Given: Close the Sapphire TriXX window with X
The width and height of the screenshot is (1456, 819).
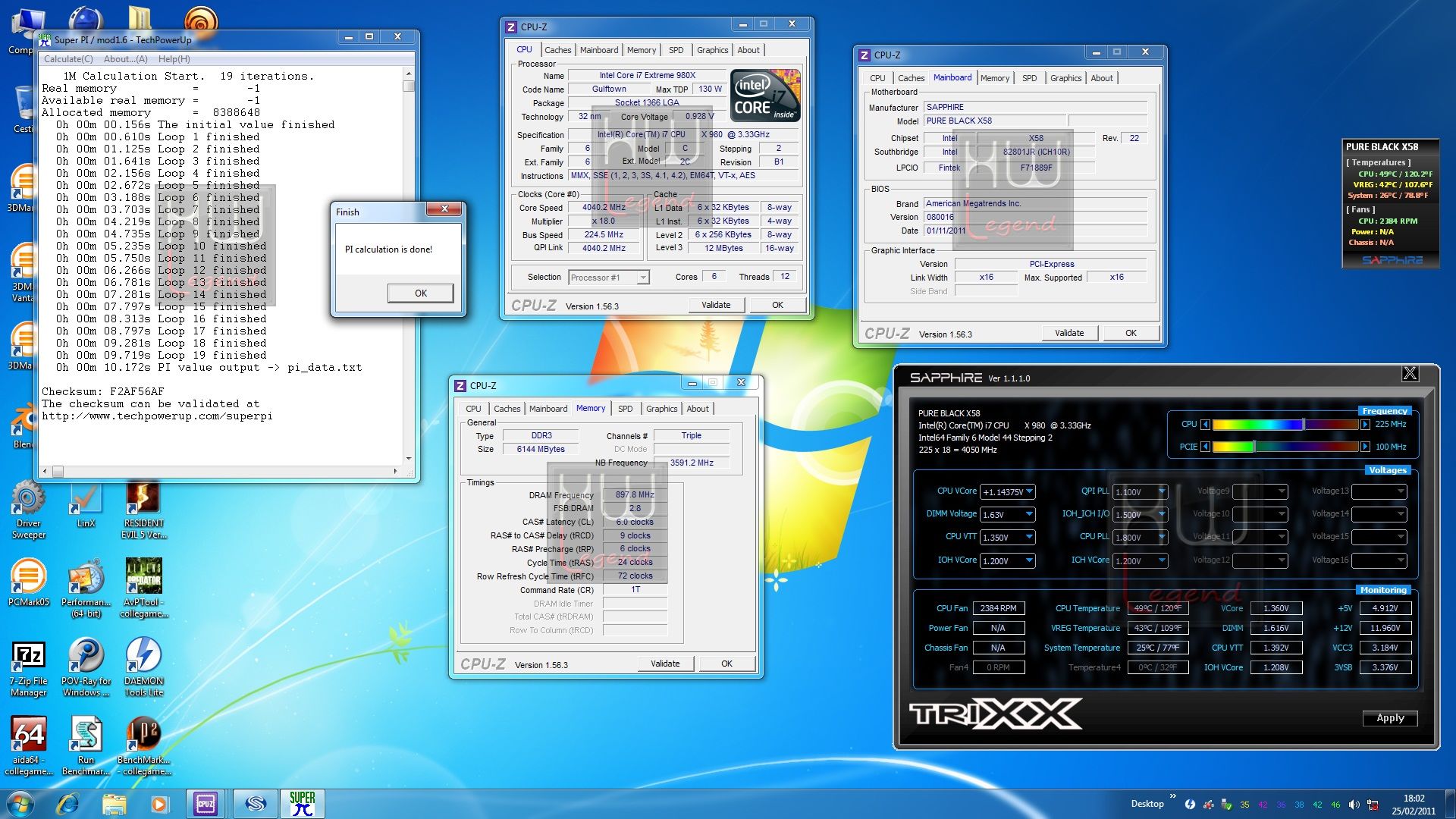Looking at the screenshot, I should click(1409, 373).
